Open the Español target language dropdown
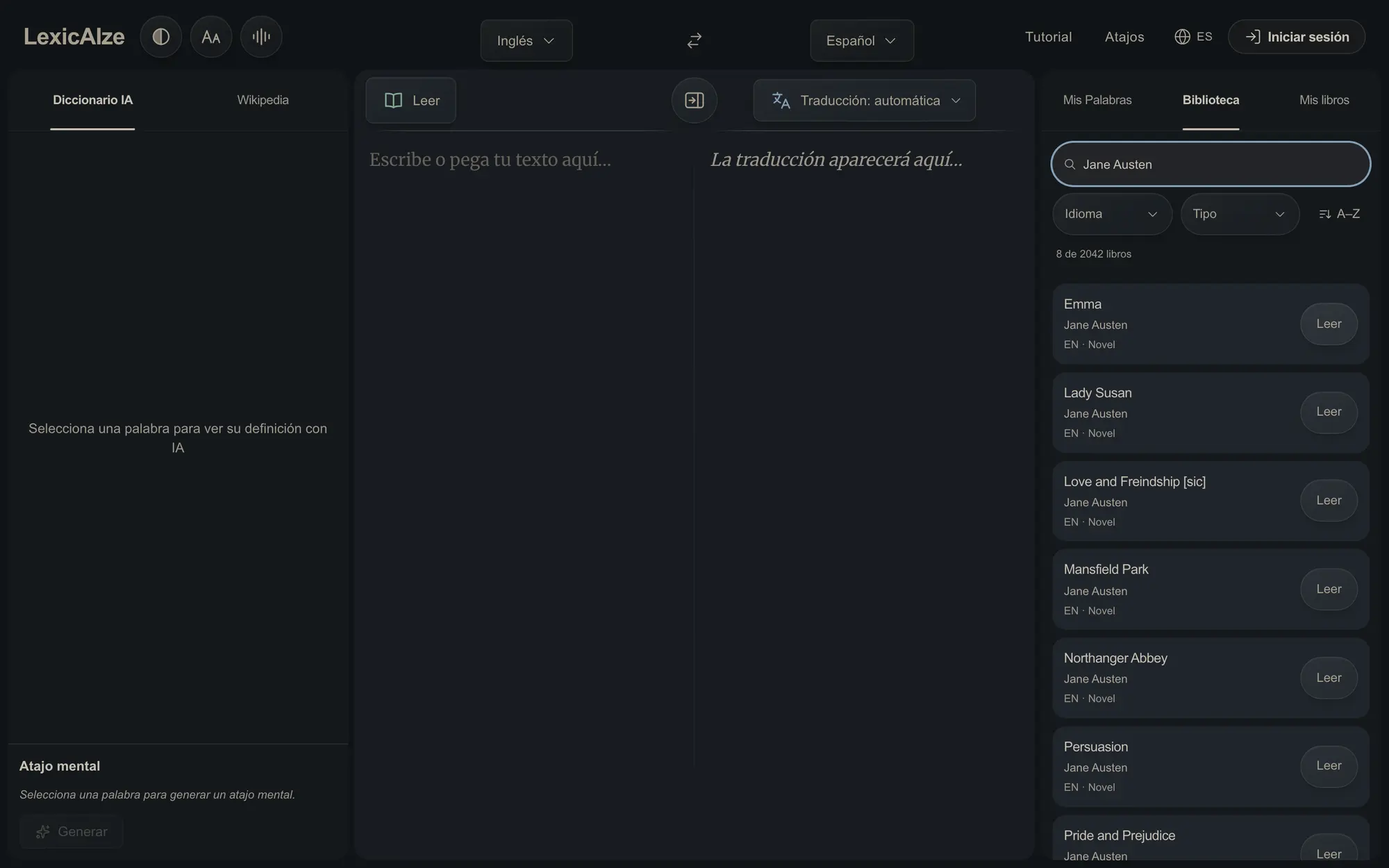 (x=861, y=40)
